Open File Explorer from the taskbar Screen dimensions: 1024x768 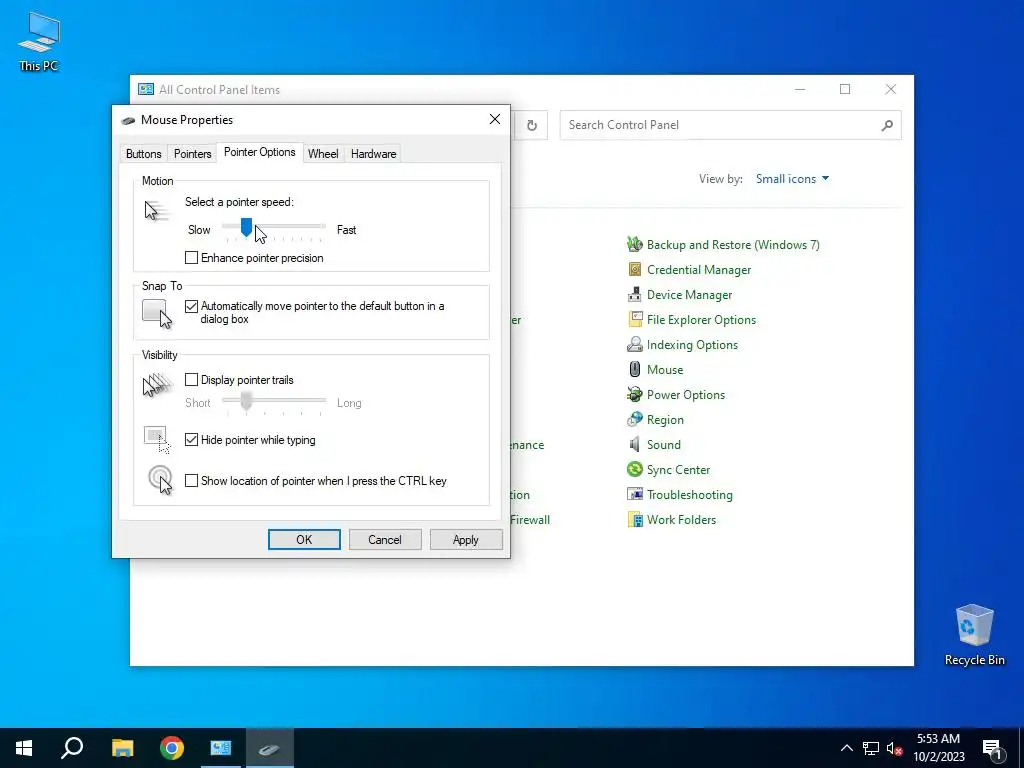click(x=122, y=748)
